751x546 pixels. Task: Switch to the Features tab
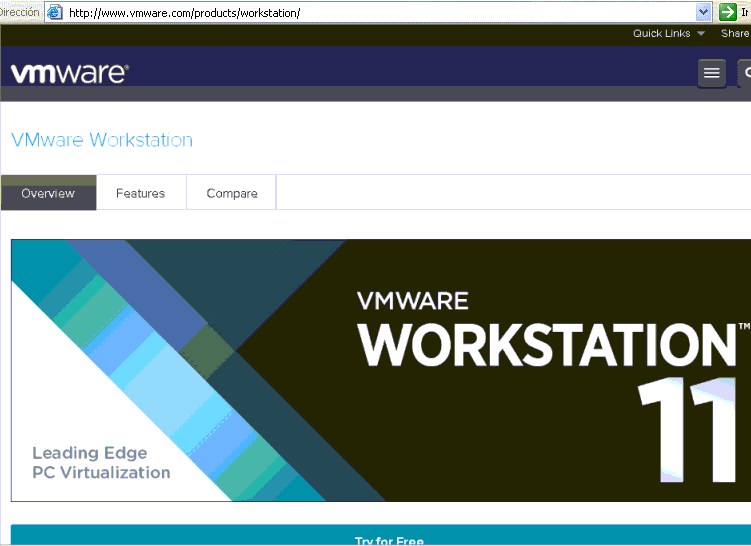140,193
